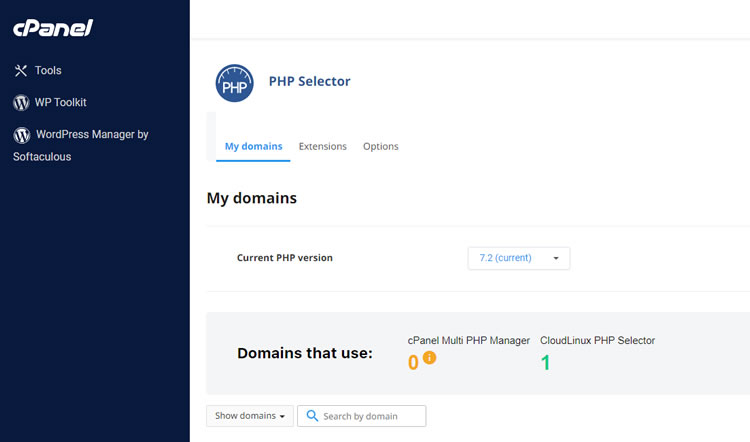750x442 pixels.
Task: Switch to the Options tab
Action: coord(381,146)
